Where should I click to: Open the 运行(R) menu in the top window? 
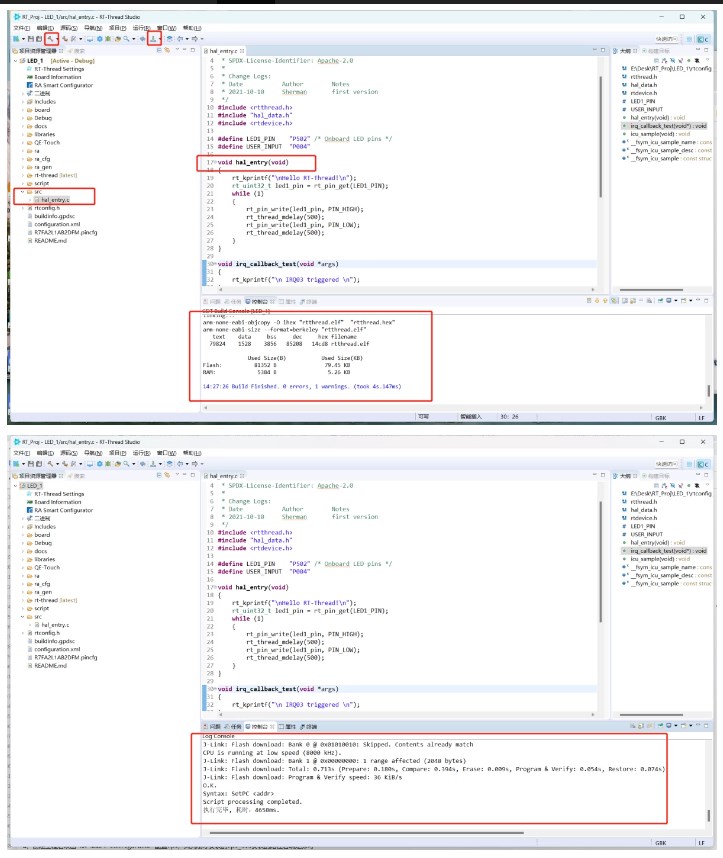pyautogui.click(x=141, y=28)
